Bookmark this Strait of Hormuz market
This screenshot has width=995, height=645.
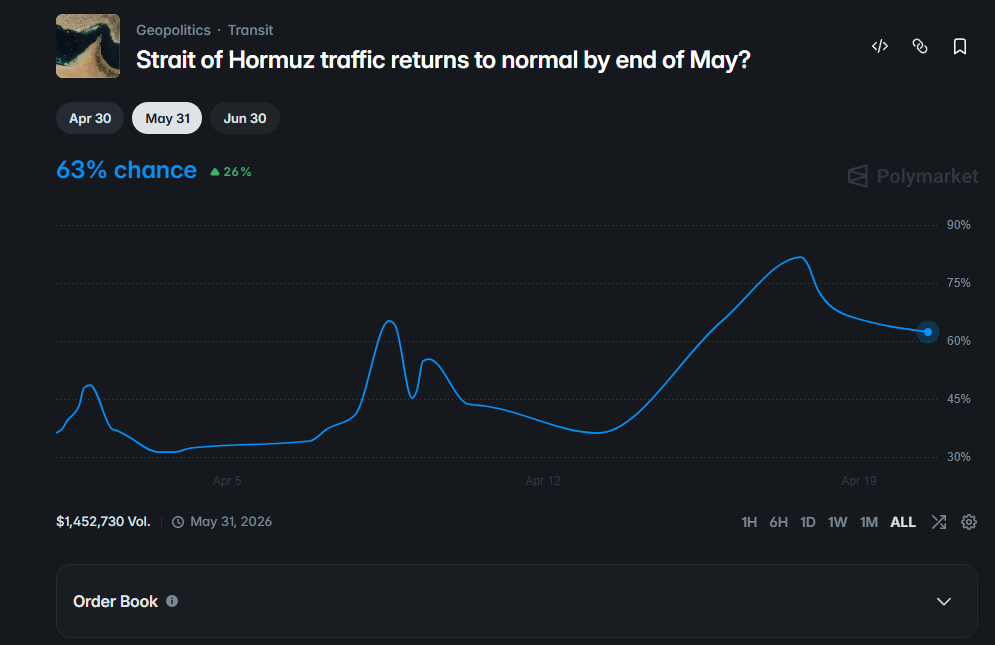[960, 46]
